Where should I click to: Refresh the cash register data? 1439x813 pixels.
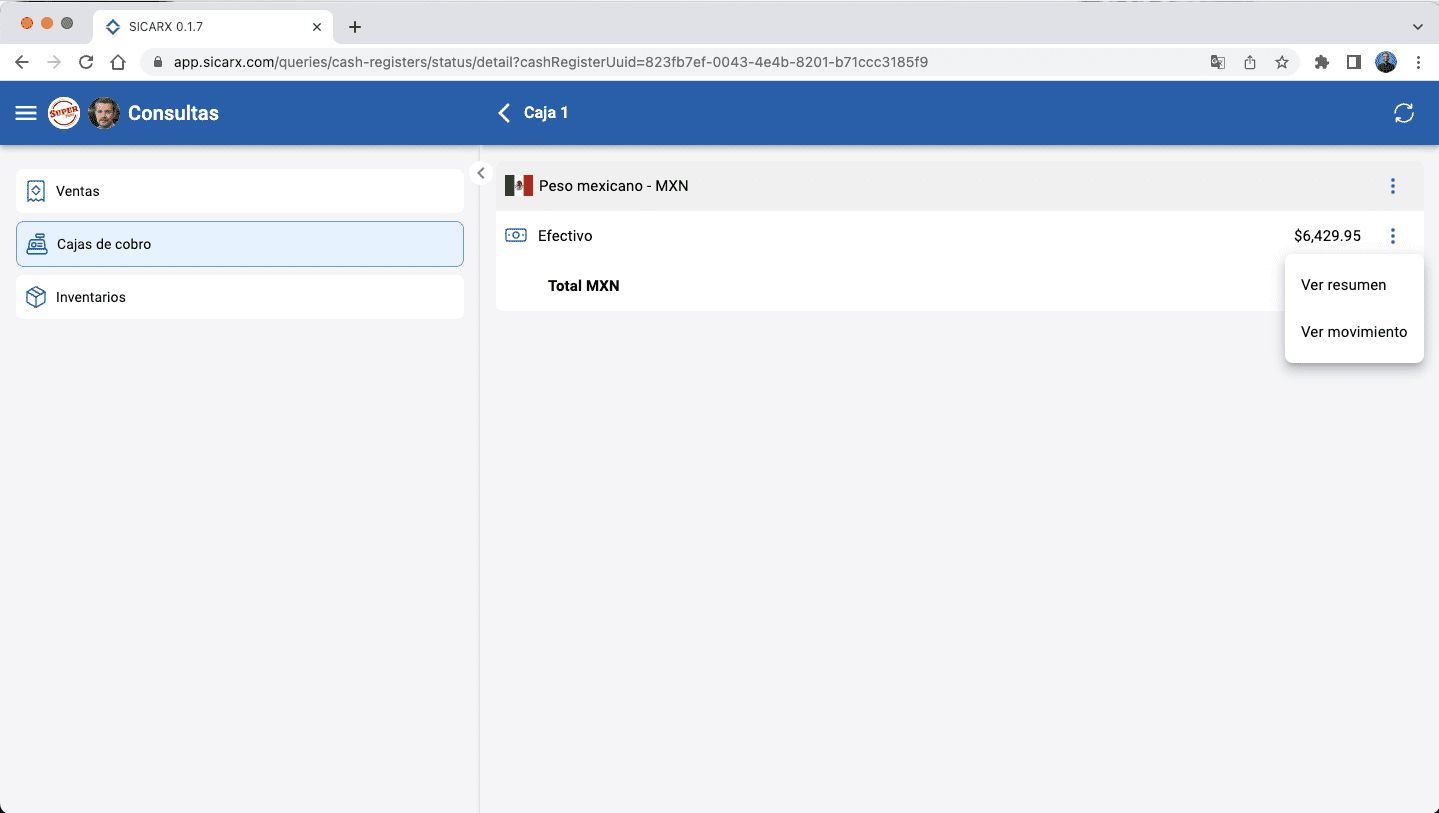pos(1404,113)
